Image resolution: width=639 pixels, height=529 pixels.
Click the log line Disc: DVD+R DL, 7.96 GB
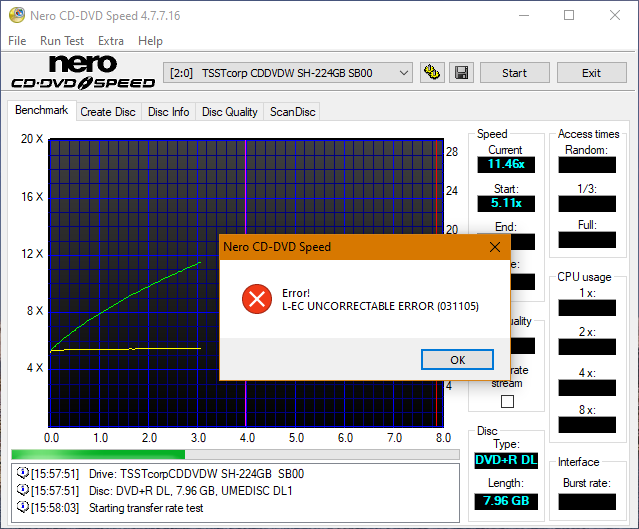[x=191, y=491]
